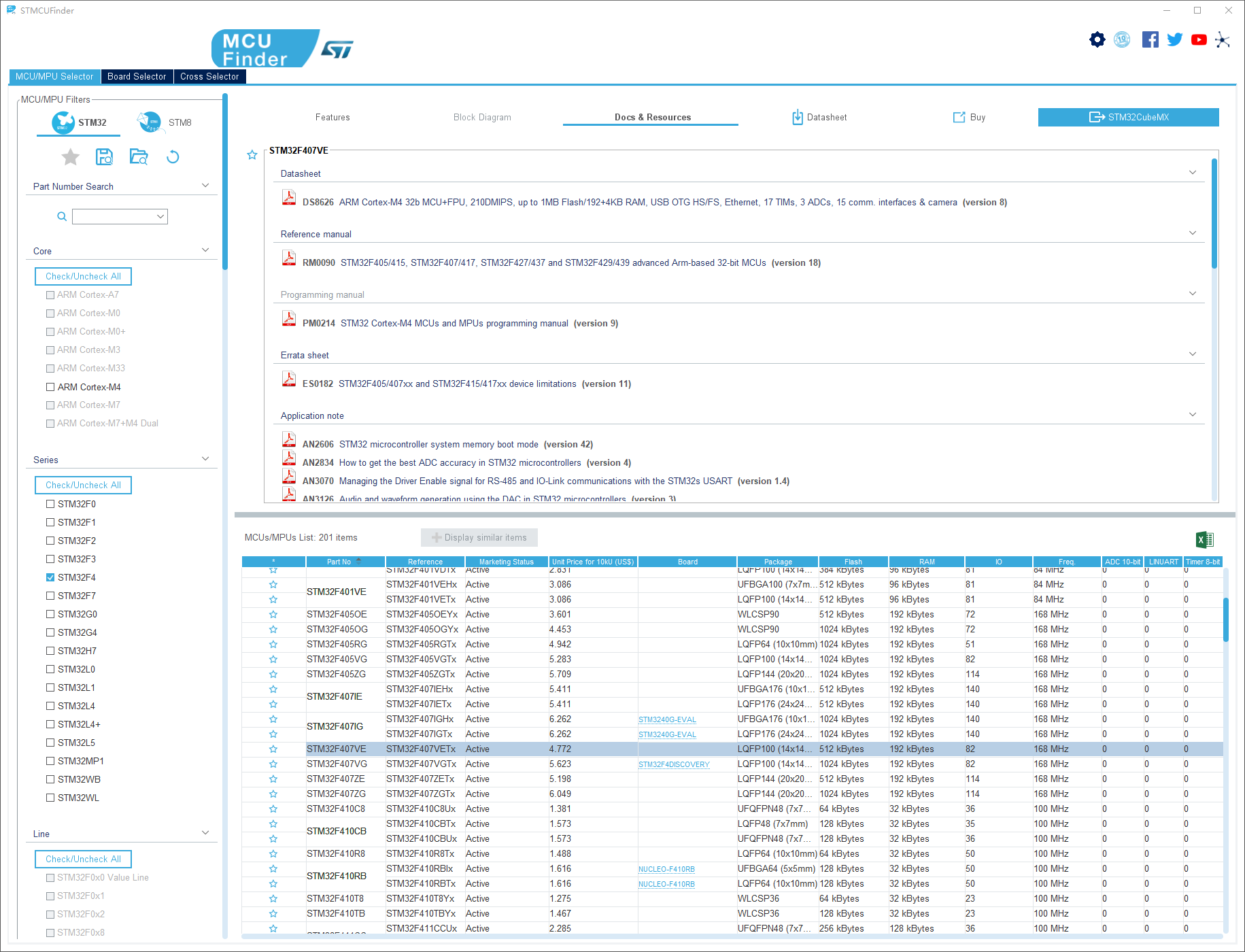1245x952 pixels.
Task: Open the AN2606 application note PDF icon
Action: tap(289, 439)
